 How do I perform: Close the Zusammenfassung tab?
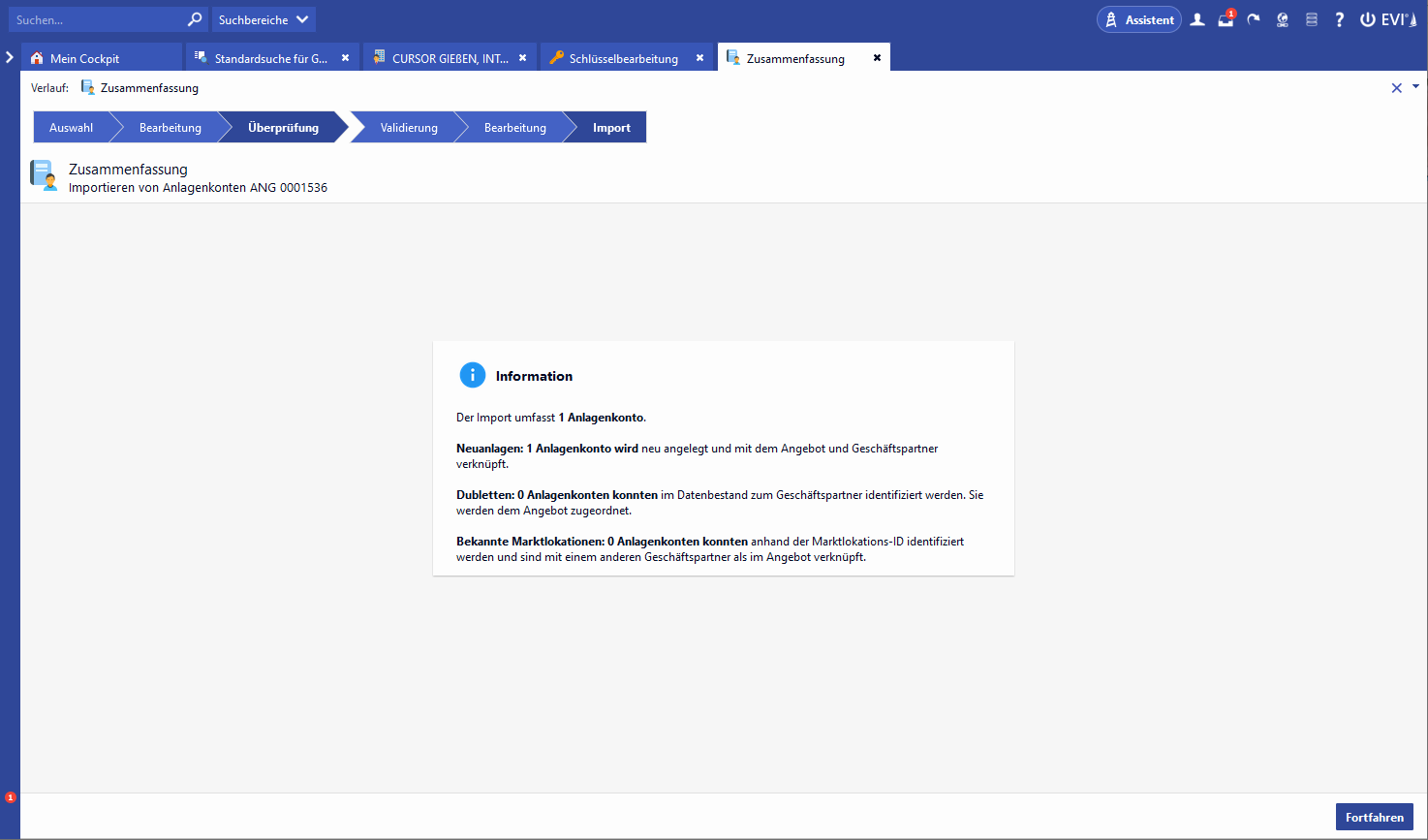[877, 58]
